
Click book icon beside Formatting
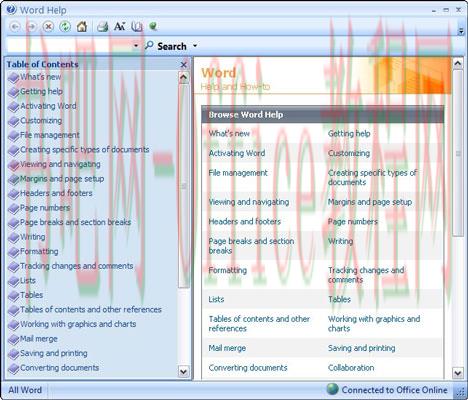coord(14,252)
